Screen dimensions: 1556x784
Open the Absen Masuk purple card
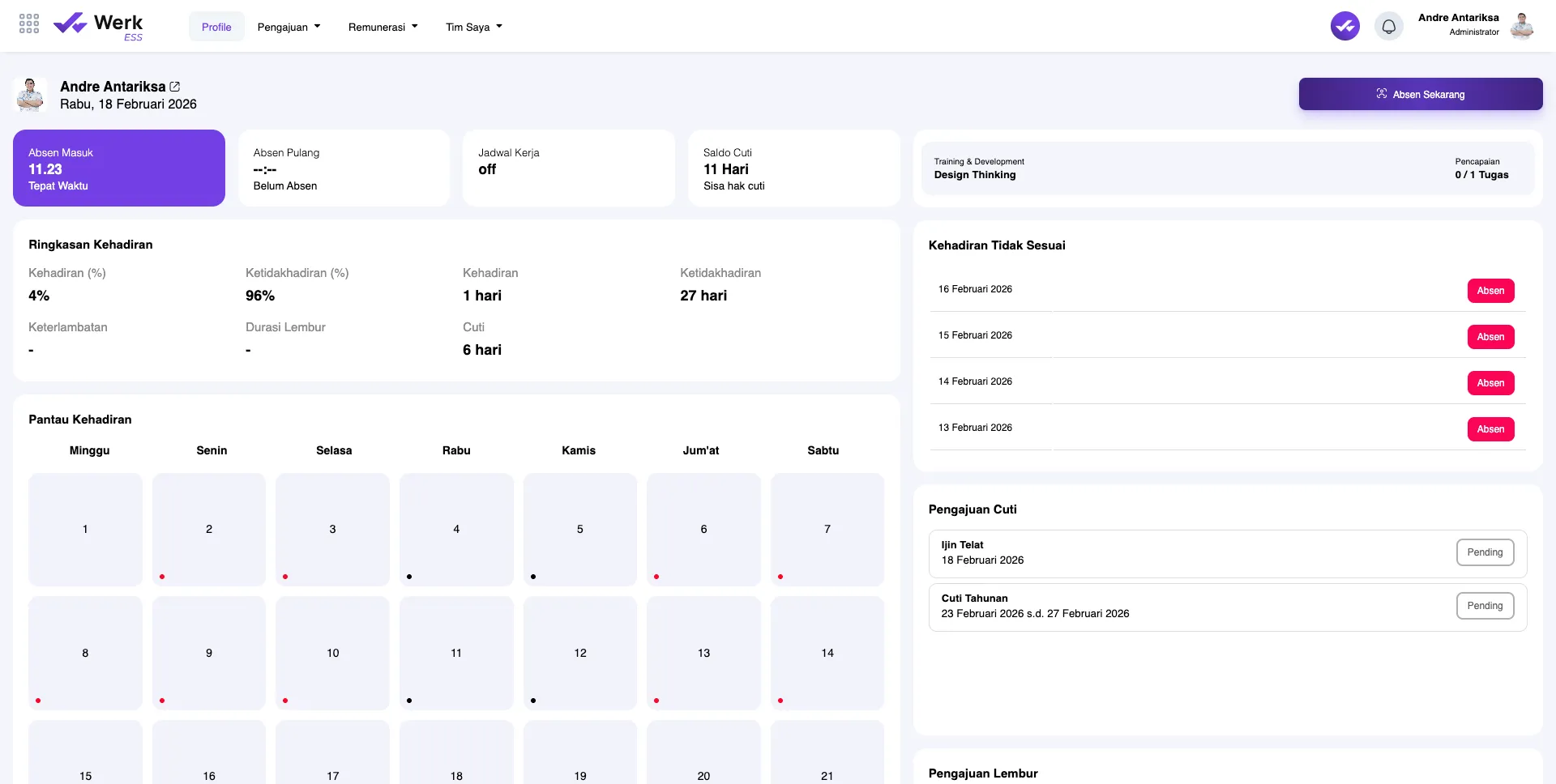pos(119,168)
